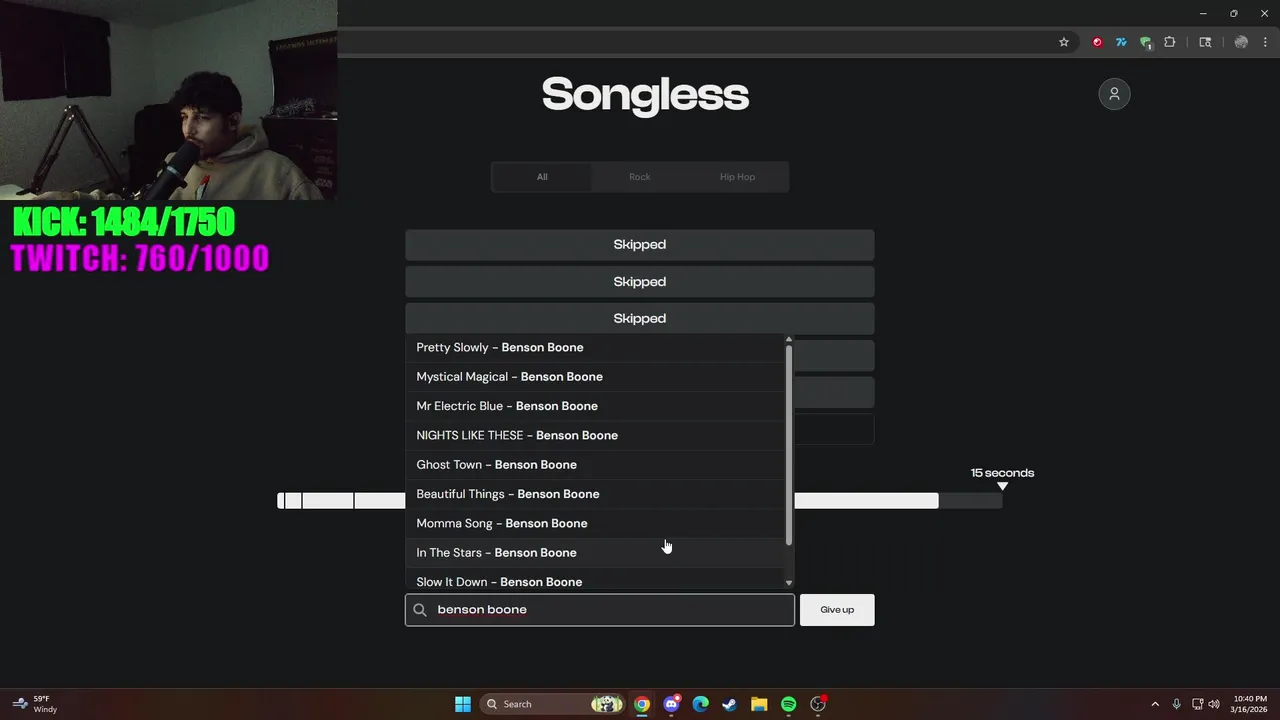Click the suggestion list scroll-up arrow

point(789,340)
